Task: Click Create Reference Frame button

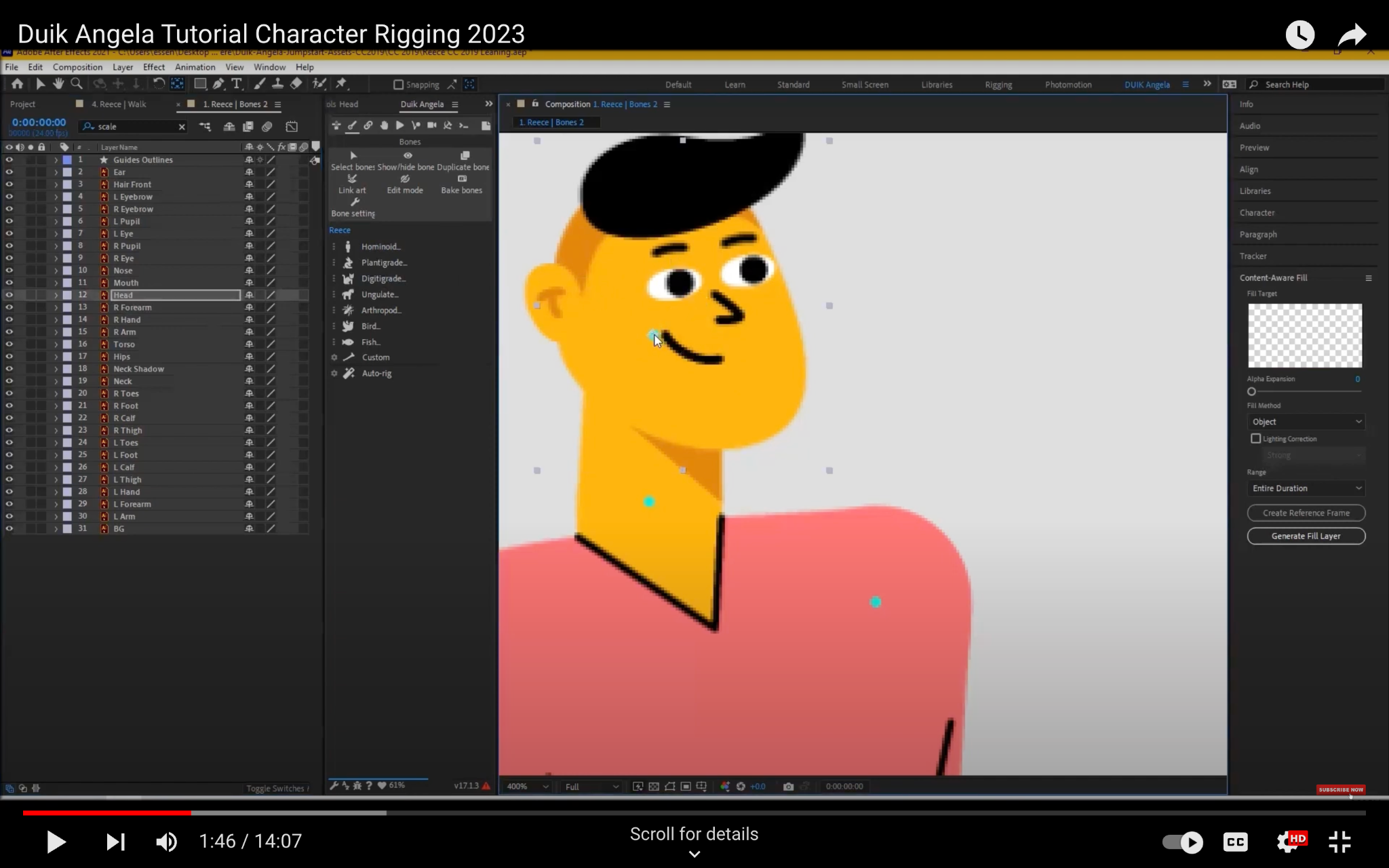Action: pyautogui.click(x=1306, y=513)
